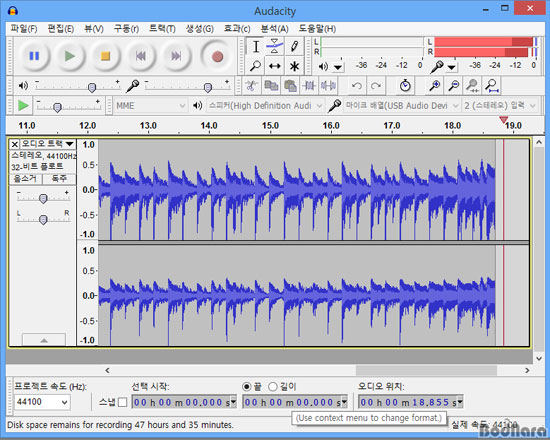Skip to Start of the track
Screen dimensions: 550x440
[x=141, y=56]
